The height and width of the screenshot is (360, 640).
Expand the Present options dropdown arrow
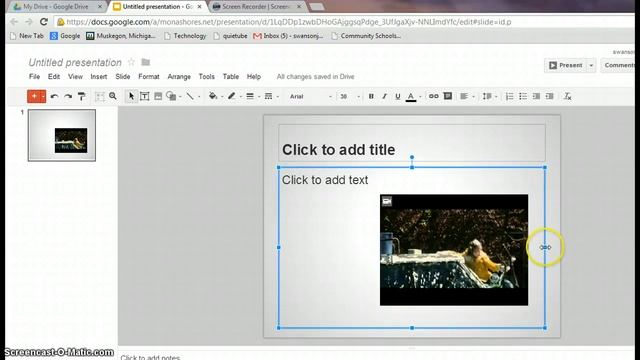point(591,65)
